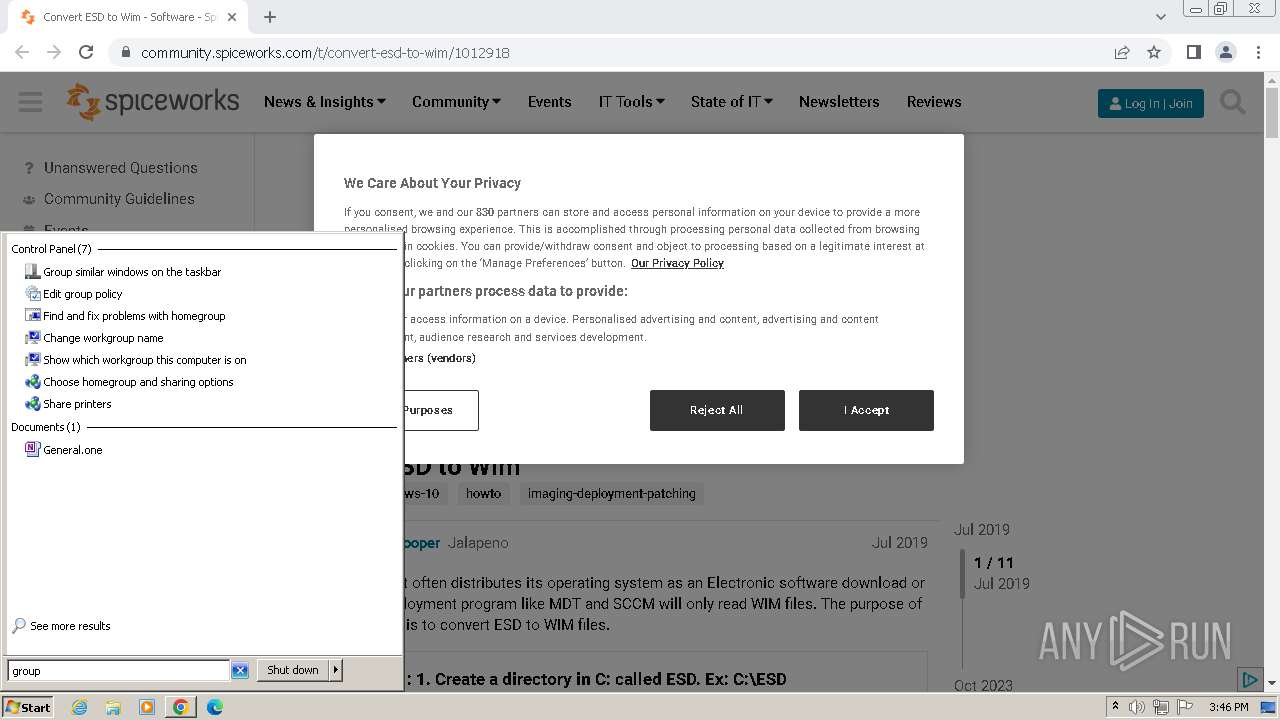Open Microsoft Edge from the taskbar
This screenshot has width=1280, height=720.
click(x=215, y=707)
